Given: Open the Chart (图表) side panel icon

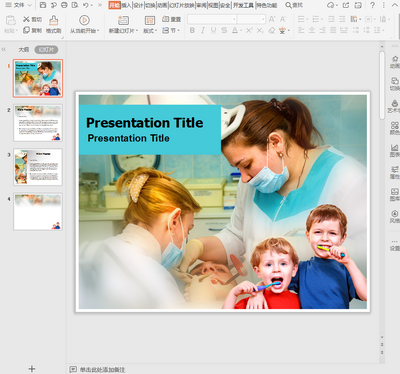Looking at the screenshot, I should click(x=395, y=150).
